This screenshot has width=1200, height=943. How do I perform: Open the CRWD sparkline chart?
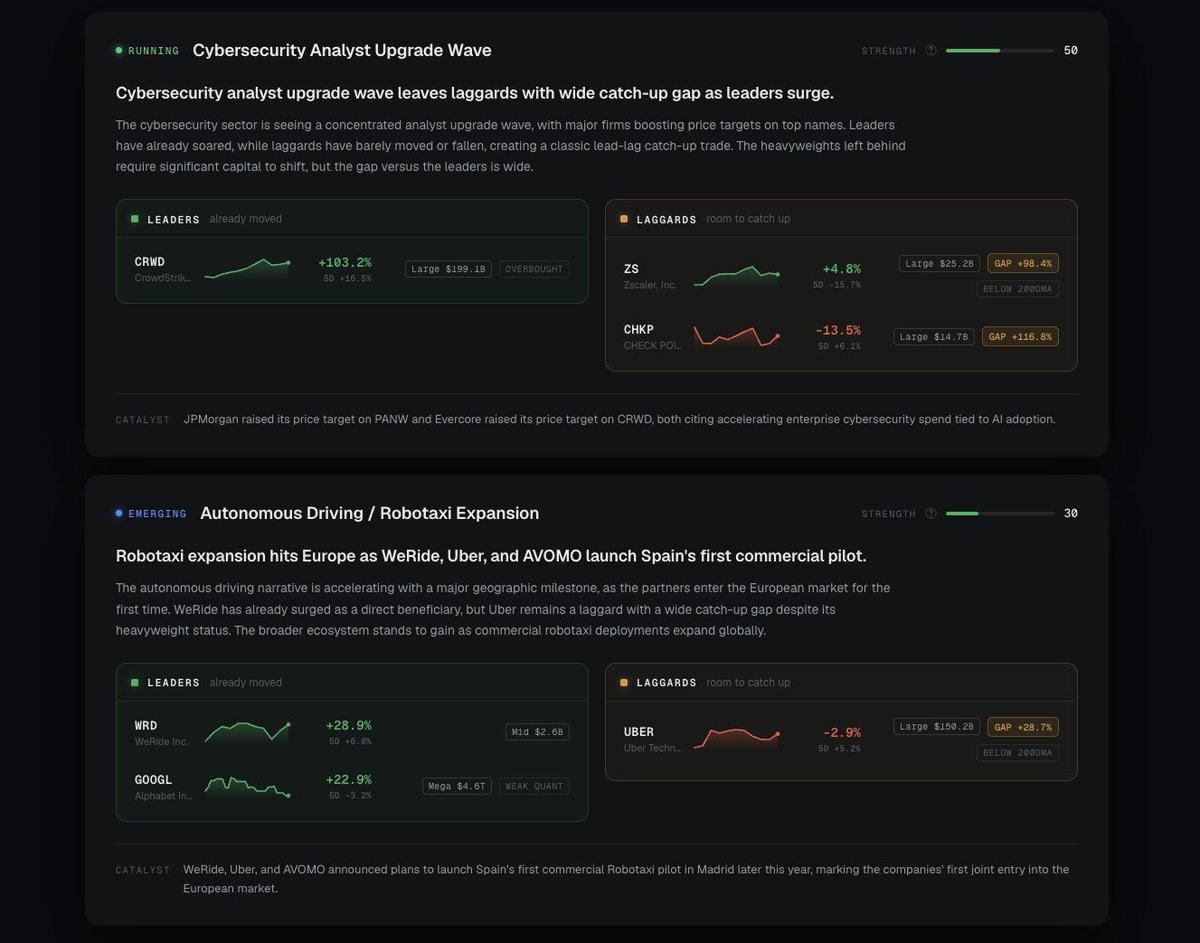(x=247, y=268)
